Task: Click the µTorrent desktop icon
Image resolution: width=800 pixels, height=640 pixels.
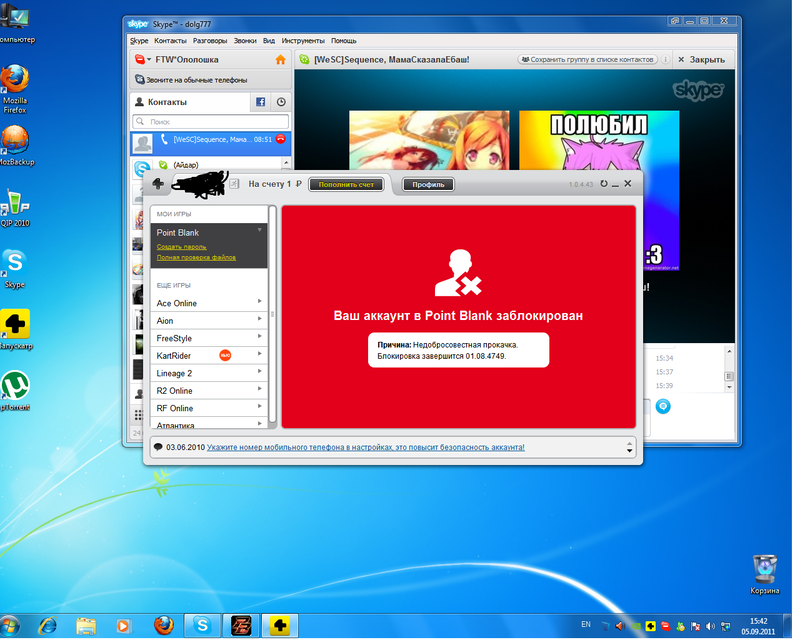Action: tap(15, 391)
